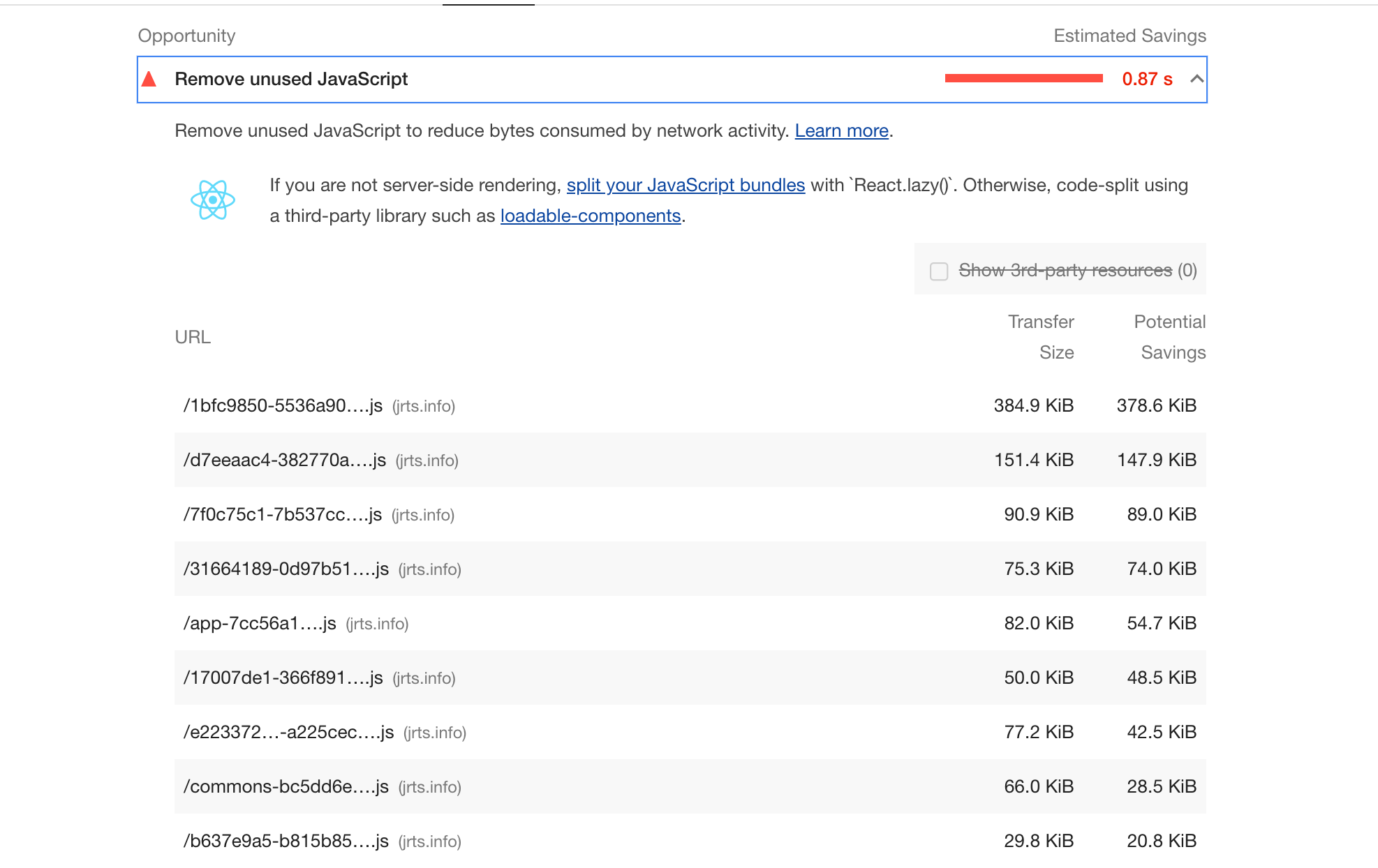
Task: Click the Transfer Size column header
Action: (x=1042, y=337)
